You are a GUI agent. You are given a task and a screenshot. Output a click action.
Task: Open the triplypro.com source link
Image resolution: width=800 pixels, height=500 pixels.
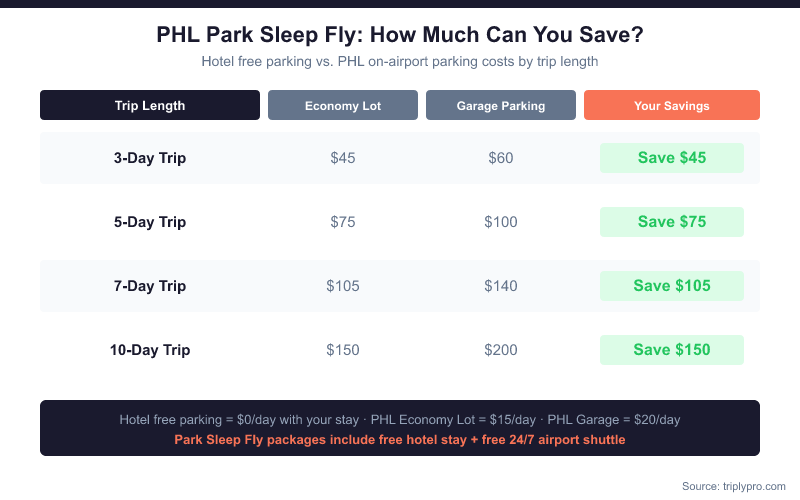tap(735, 486)
